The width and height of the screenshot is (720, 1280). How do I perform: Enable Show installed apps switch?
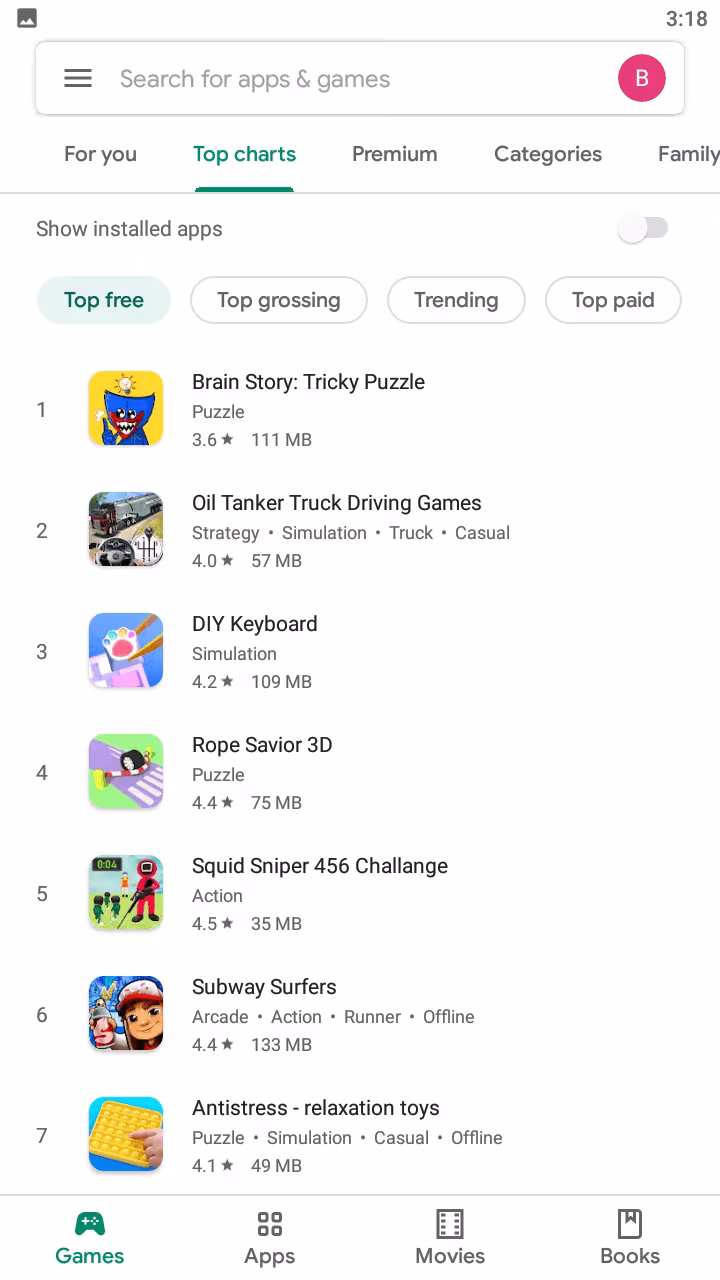(x=642, y=229)
